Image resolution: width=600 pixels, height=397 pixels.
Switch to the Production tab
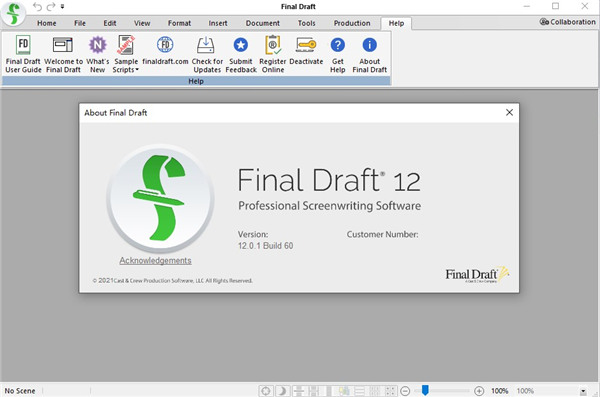click(352, 23)
